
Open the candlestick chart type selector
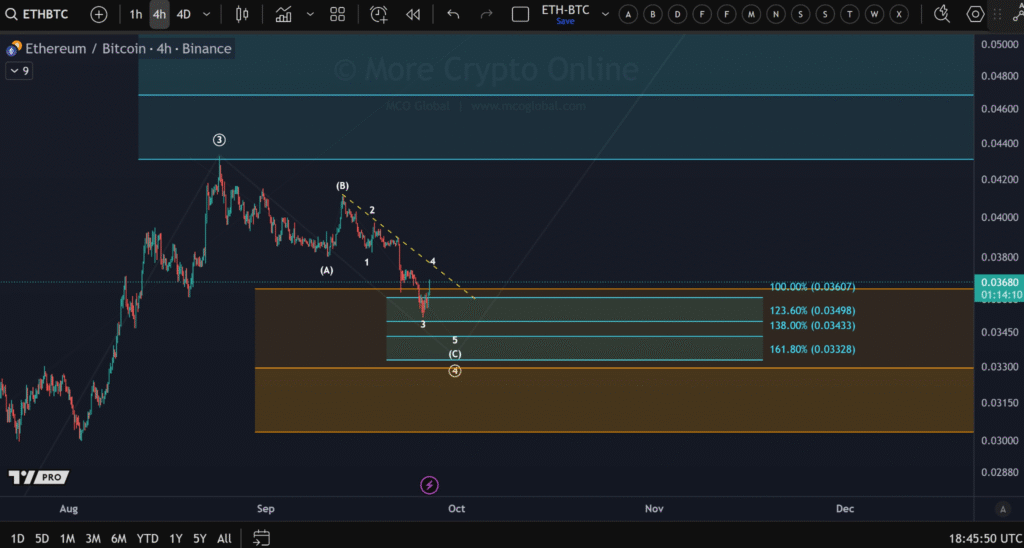click(241, 14)
